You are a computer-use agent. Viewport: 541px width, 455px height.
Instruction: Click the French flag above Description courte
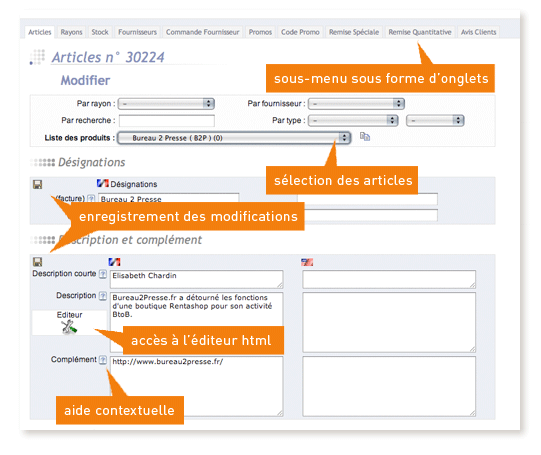click(x=115, y=262)
